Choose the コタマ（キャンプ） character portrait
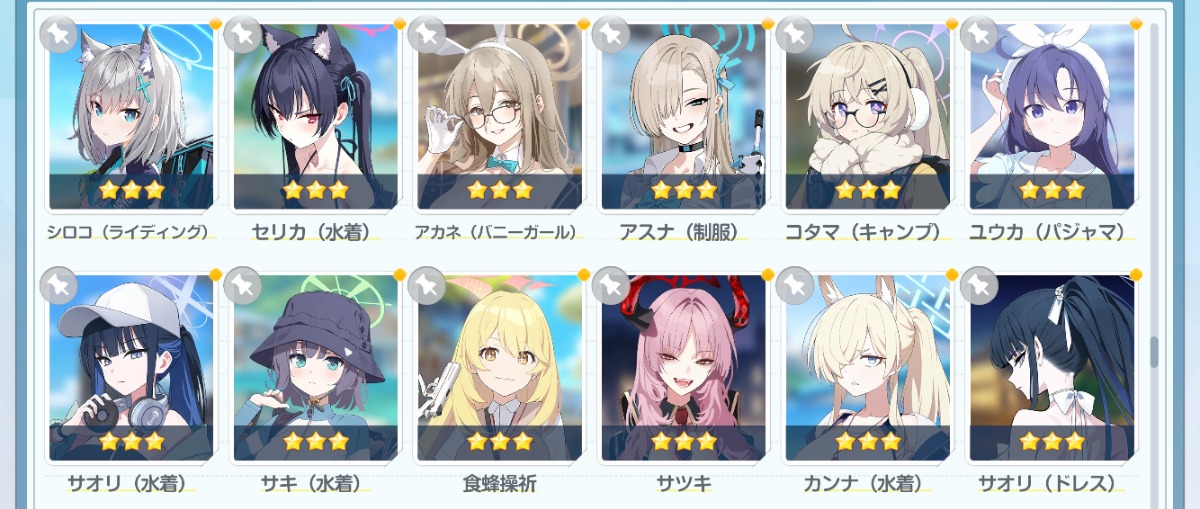 pyautogui.click(x=867, y=116)
